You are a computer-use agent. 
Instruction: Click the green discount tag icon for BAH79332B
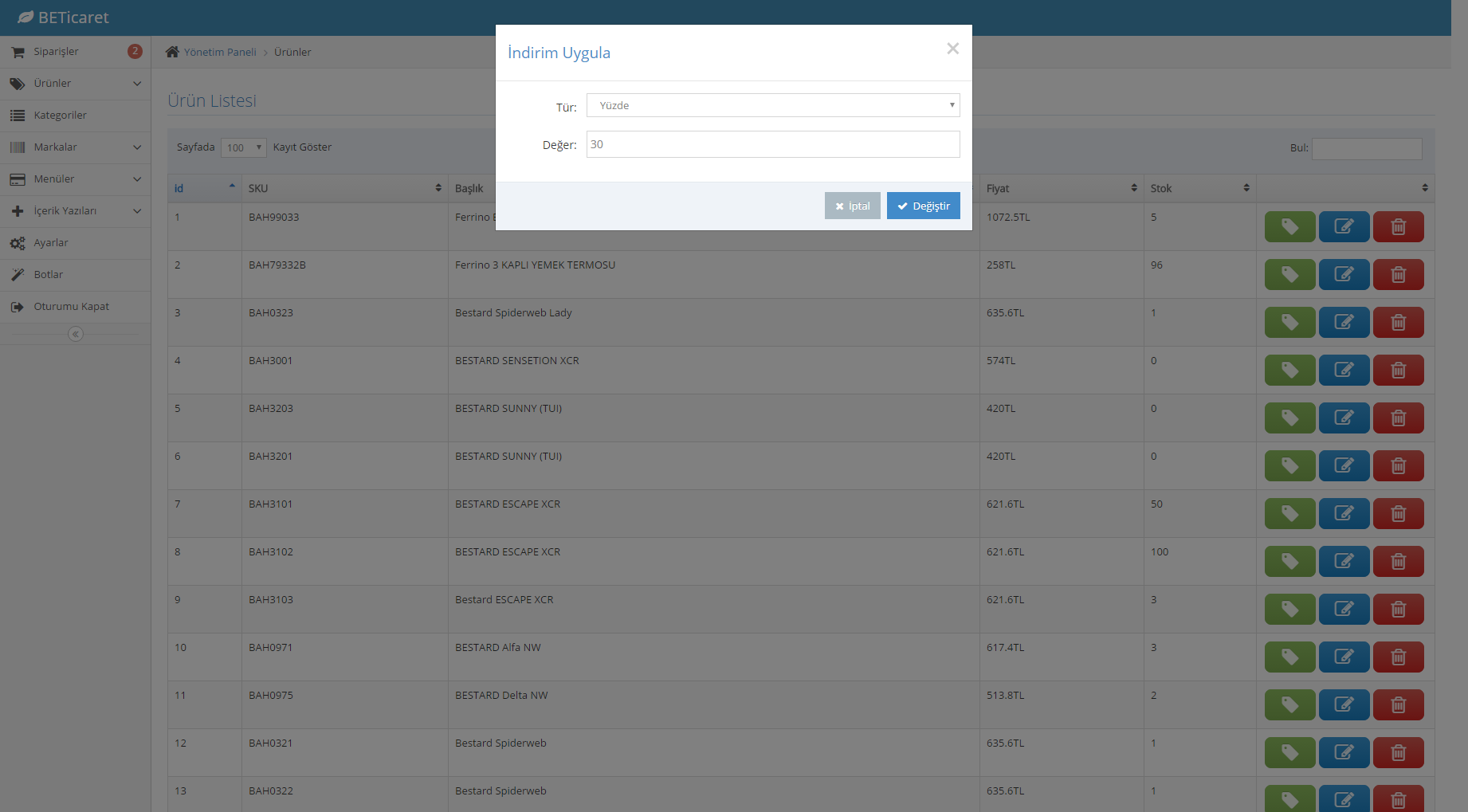click(1289, 275)
